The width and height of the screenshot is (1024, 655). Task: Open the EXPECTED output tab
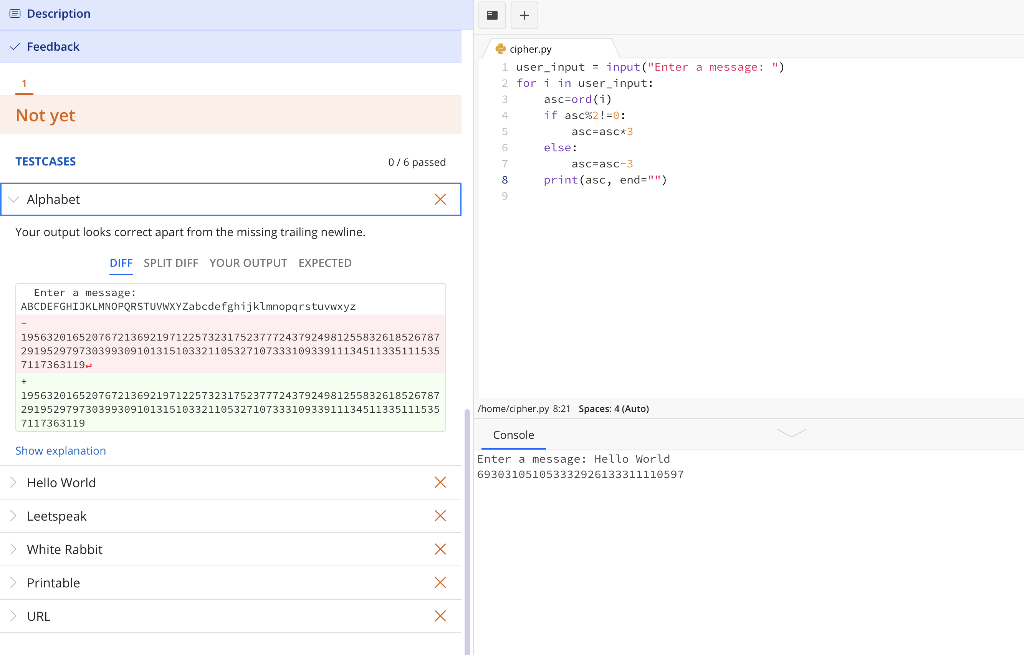pyautogui.click(x=324, y=263)
